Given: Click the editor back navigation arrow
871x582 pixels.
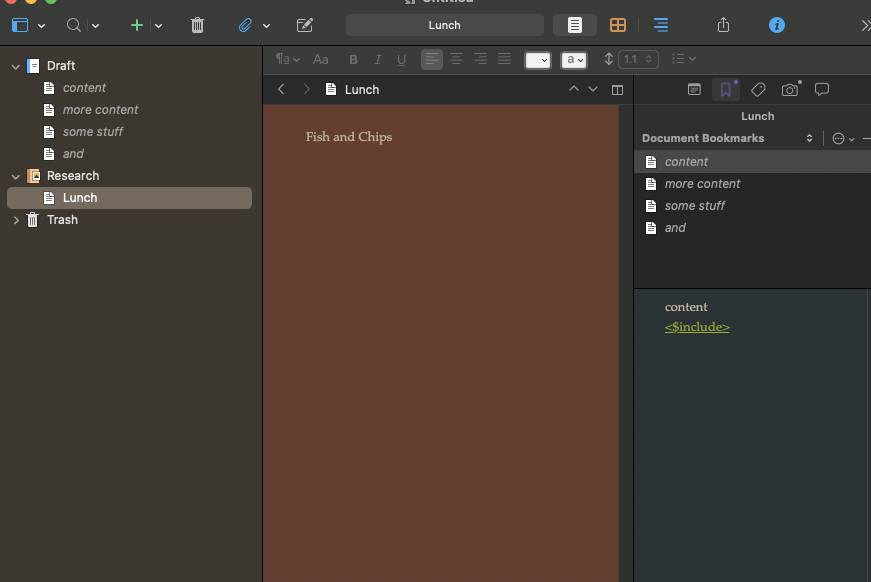Looking at the screenshot, I should [x=281, y=90].
